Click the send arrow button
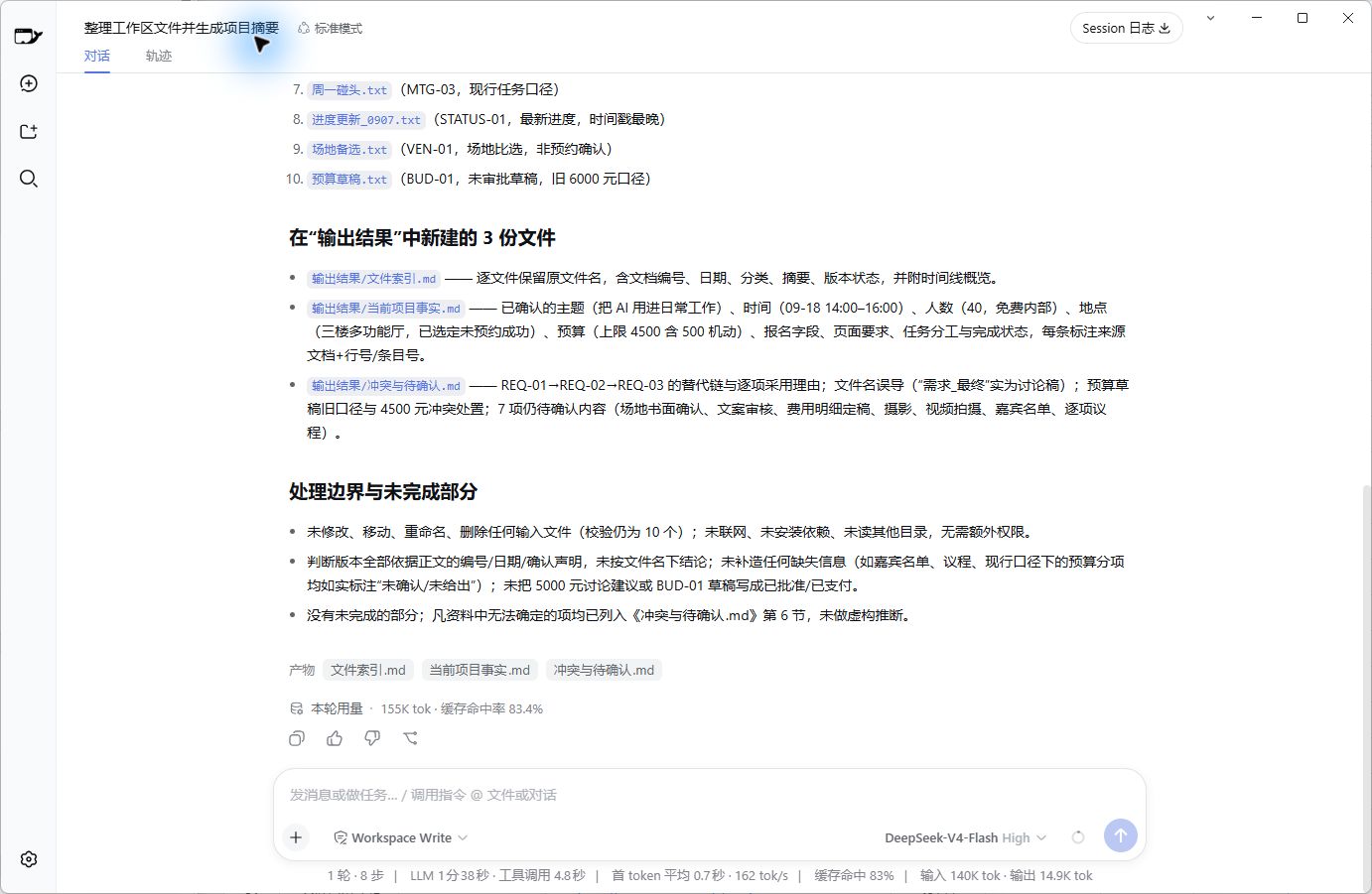The width and height of the screenshot is (1372, 894). pyautogui.click(x=1121, y=835)
